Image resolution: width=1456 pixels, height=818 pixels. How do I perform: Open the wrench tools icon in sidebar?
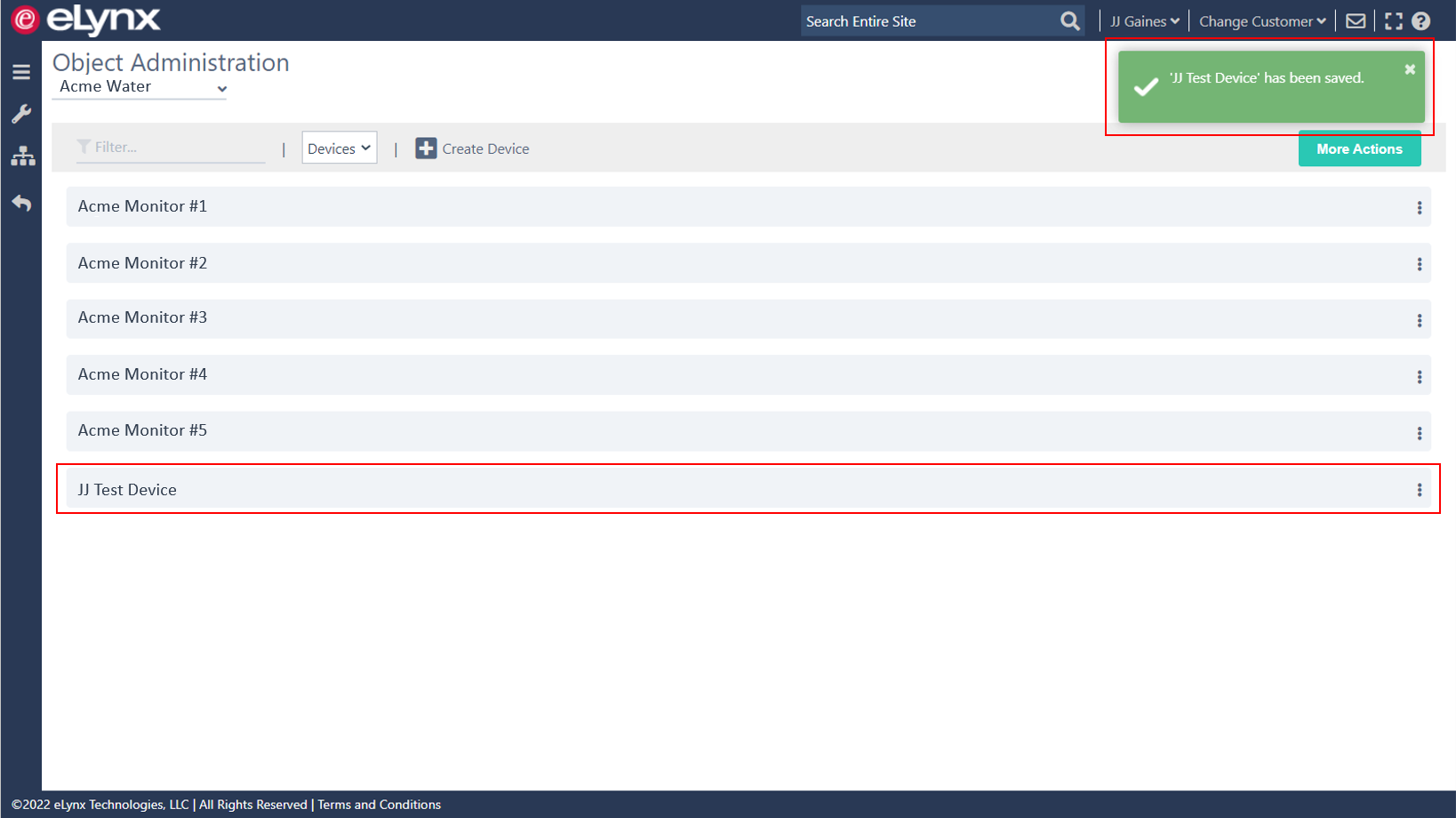click(x=21, y=114)
